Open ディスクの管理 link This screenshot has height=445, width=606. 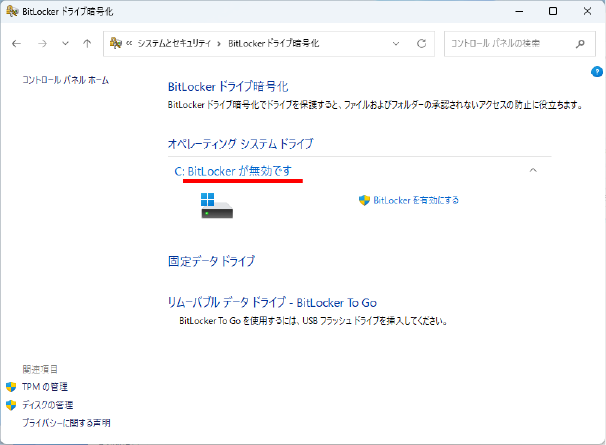[48, 405]
